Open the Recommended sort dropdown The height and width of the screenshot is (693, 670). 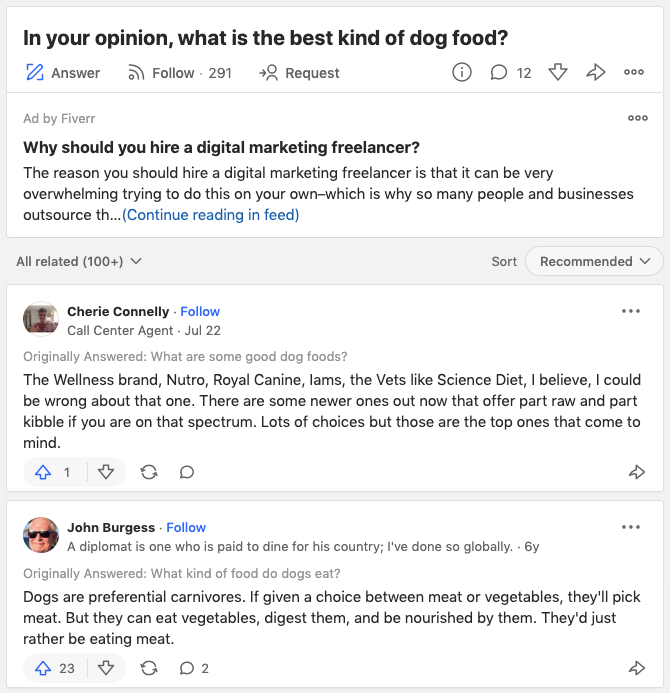coord(594,261)
